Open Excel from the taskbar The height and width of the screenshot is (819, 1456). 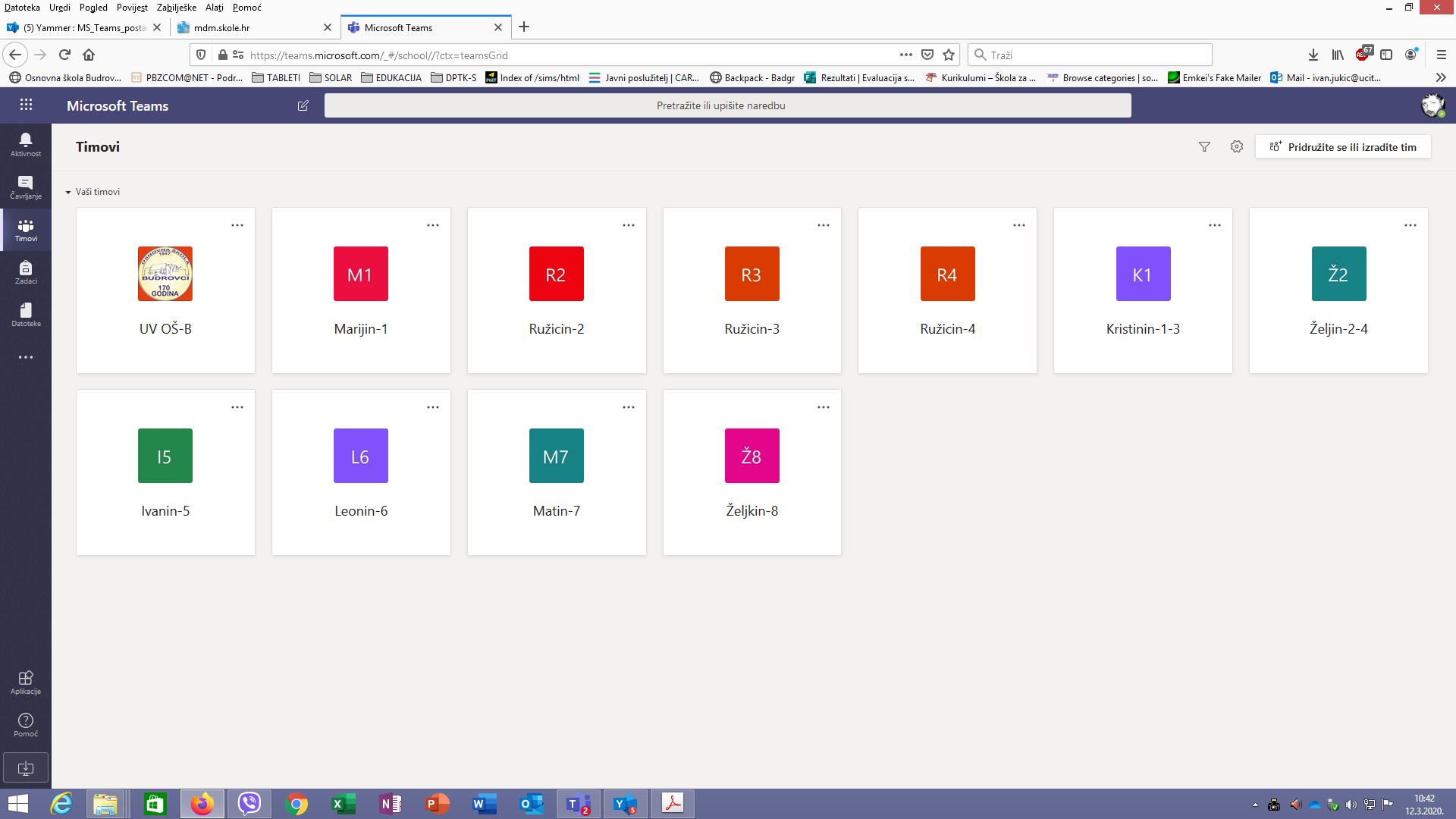(x=344, y=804)
